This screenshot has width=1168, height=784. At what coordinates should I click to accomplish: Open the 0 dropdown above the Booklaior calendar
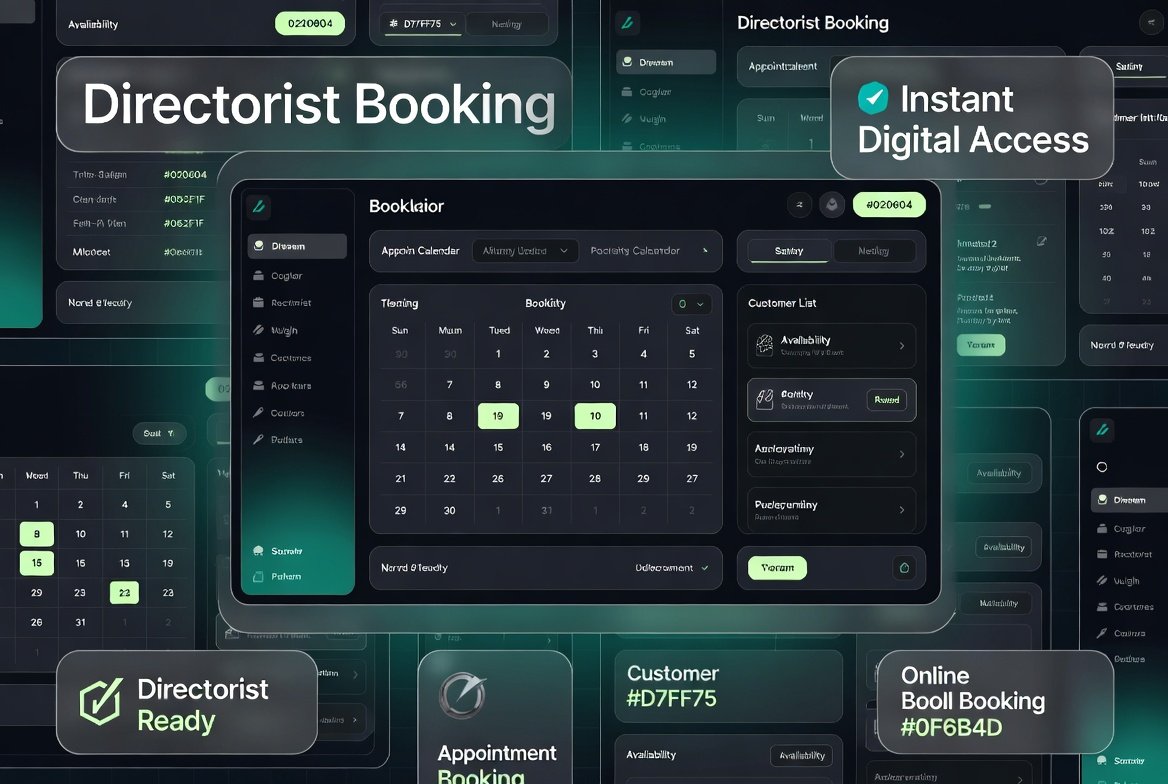691,304
